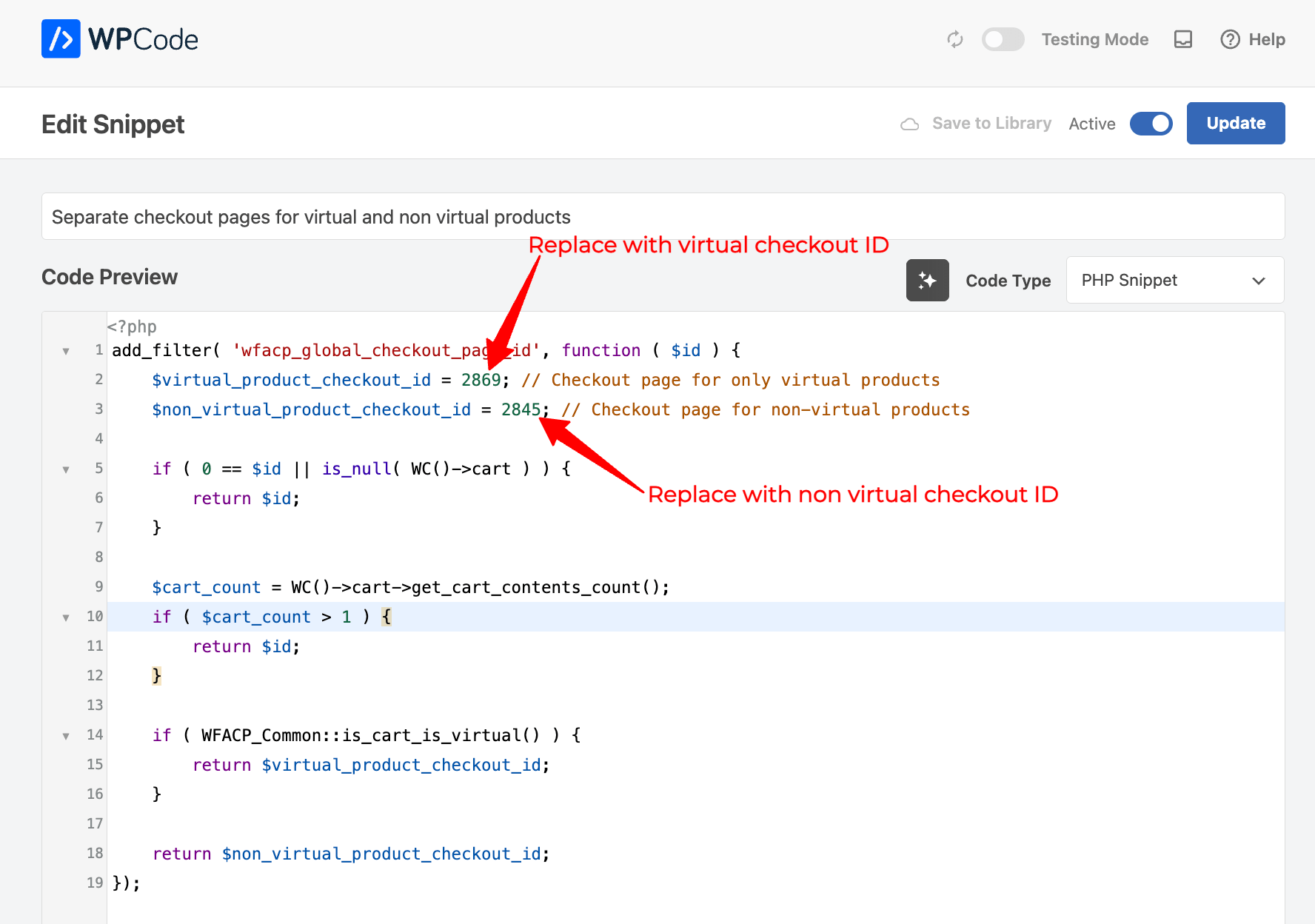Screen dimensions: 1315x924
Task: Open the Code Type PHP Snippet dropdown
Action: click(x=1174, y=281)
